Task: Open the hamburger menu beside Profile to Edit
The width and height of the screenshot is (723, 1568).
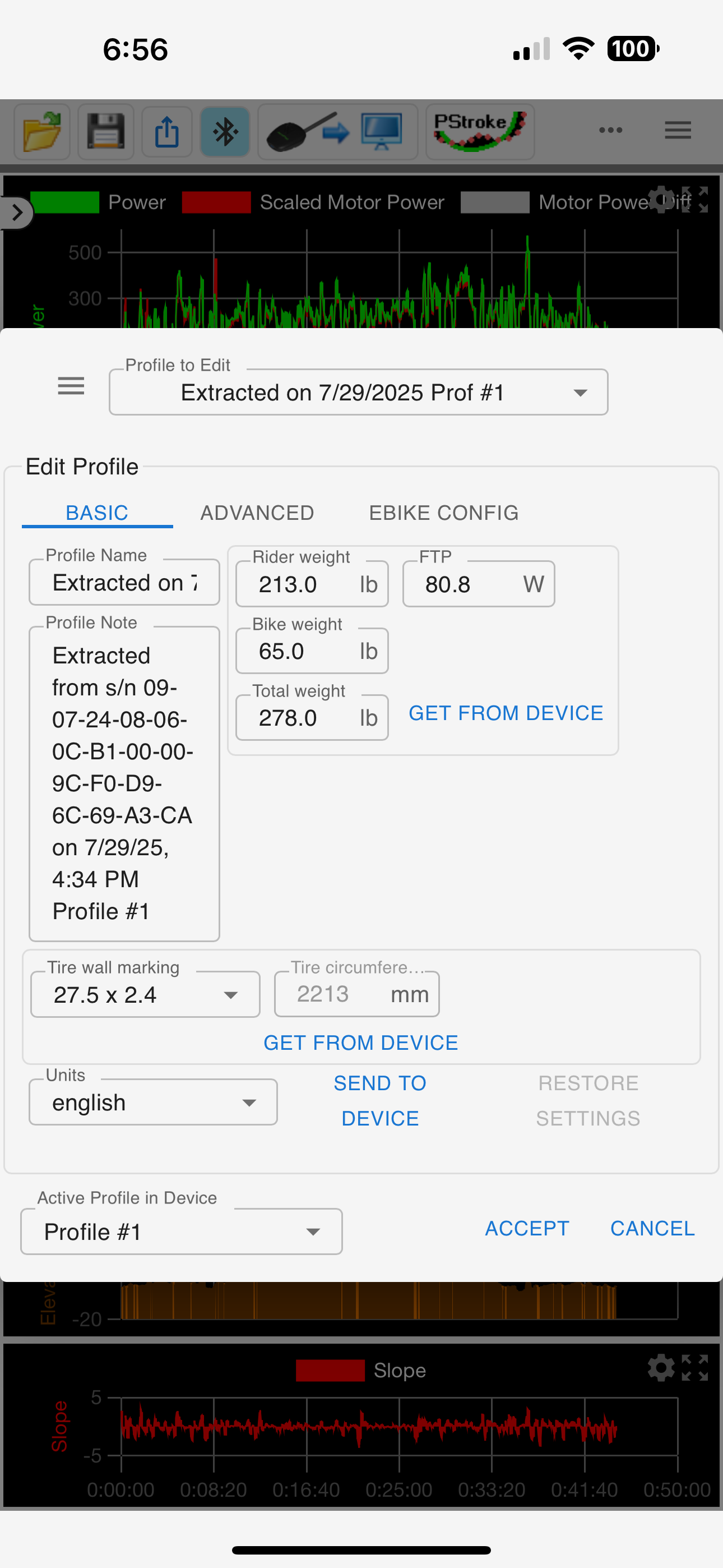Action: (x=71, y=386)
